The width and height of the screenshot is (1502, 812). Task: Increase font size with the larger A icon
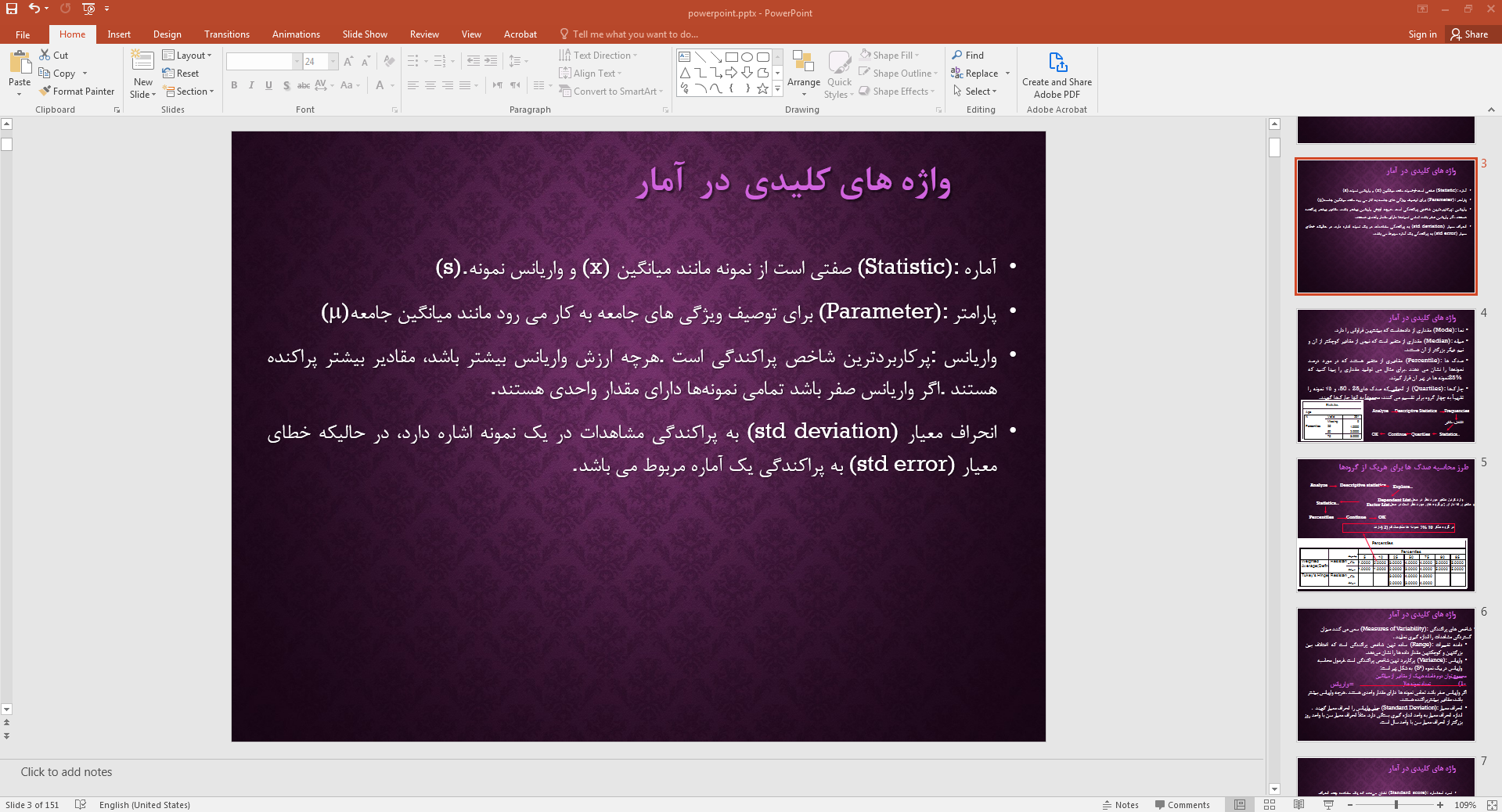(348, 61)
